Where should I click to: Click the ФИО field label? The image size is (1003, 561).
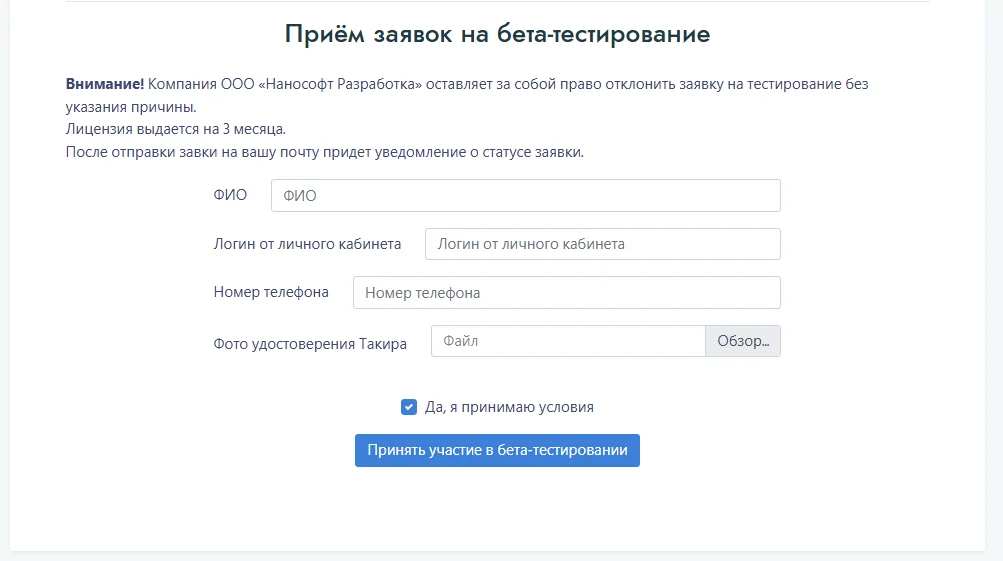click(230, 195)
